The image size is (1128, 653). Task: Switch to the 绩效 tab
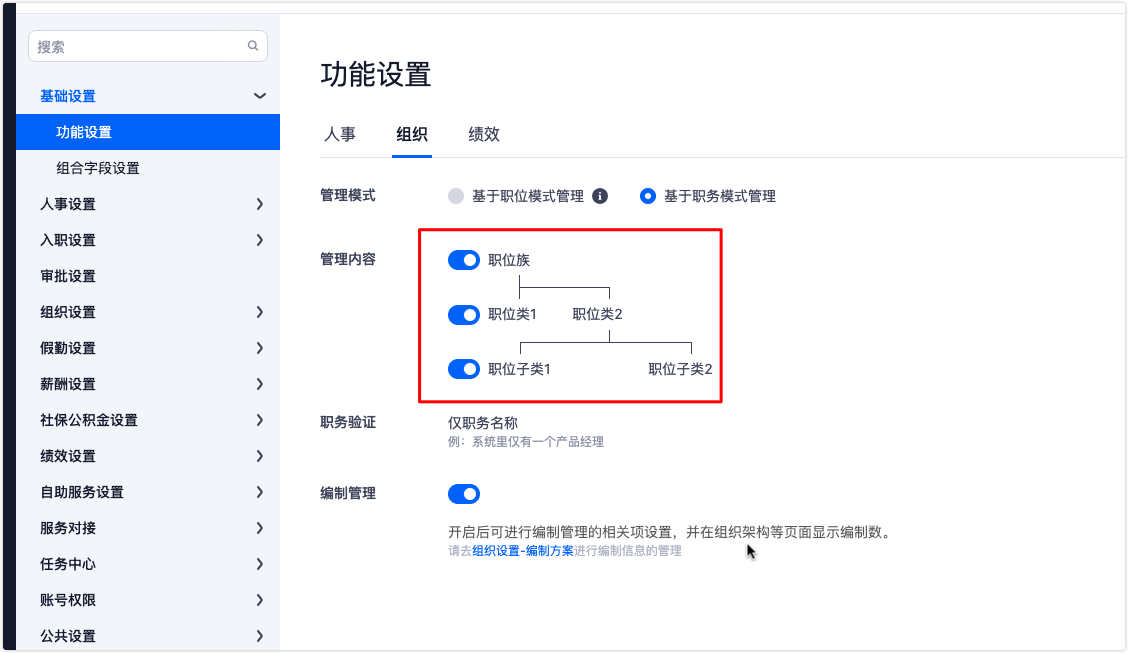click(x=484, y=134)
